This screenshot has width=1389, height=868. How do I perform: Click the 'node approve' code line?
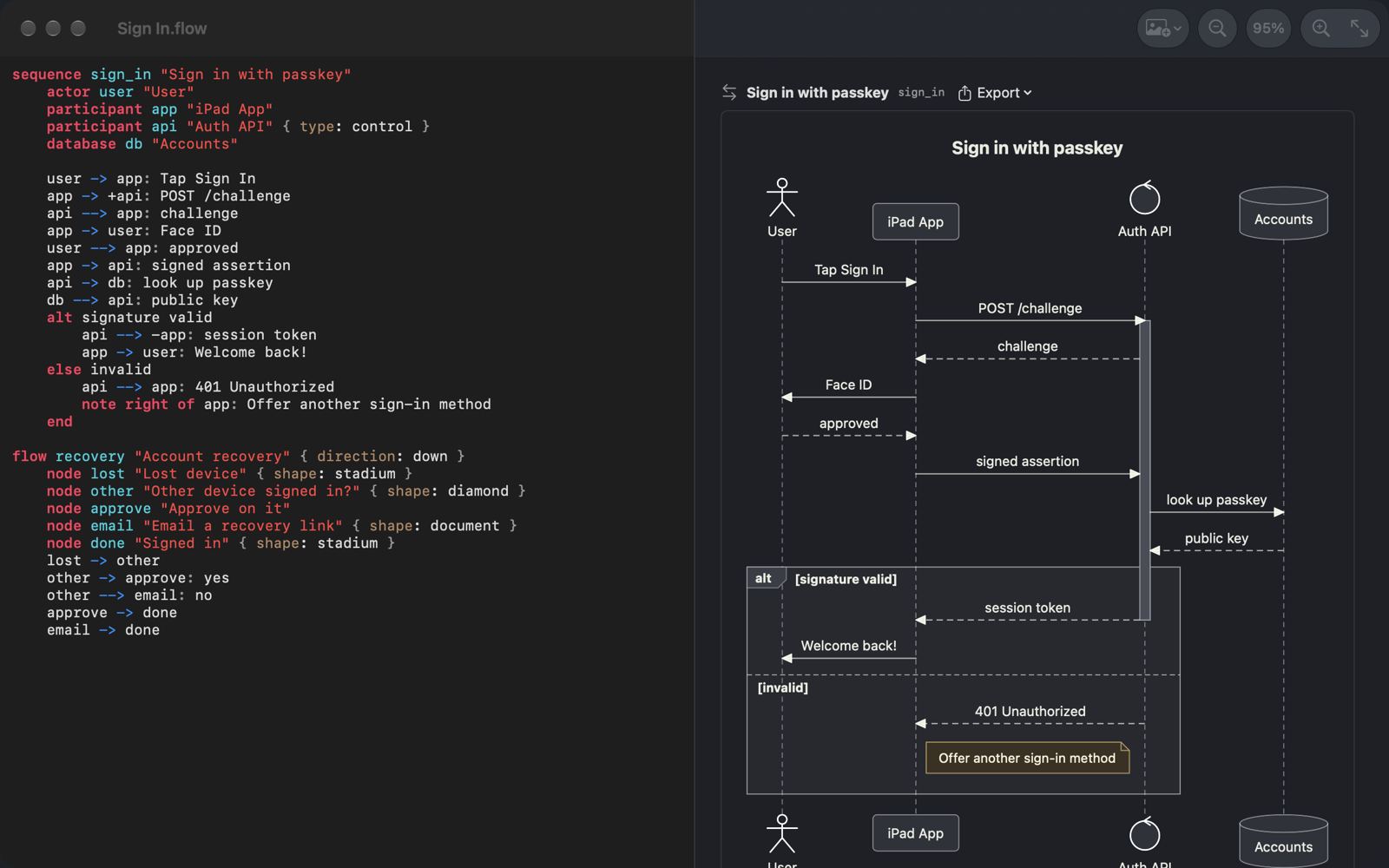[168, 509]
